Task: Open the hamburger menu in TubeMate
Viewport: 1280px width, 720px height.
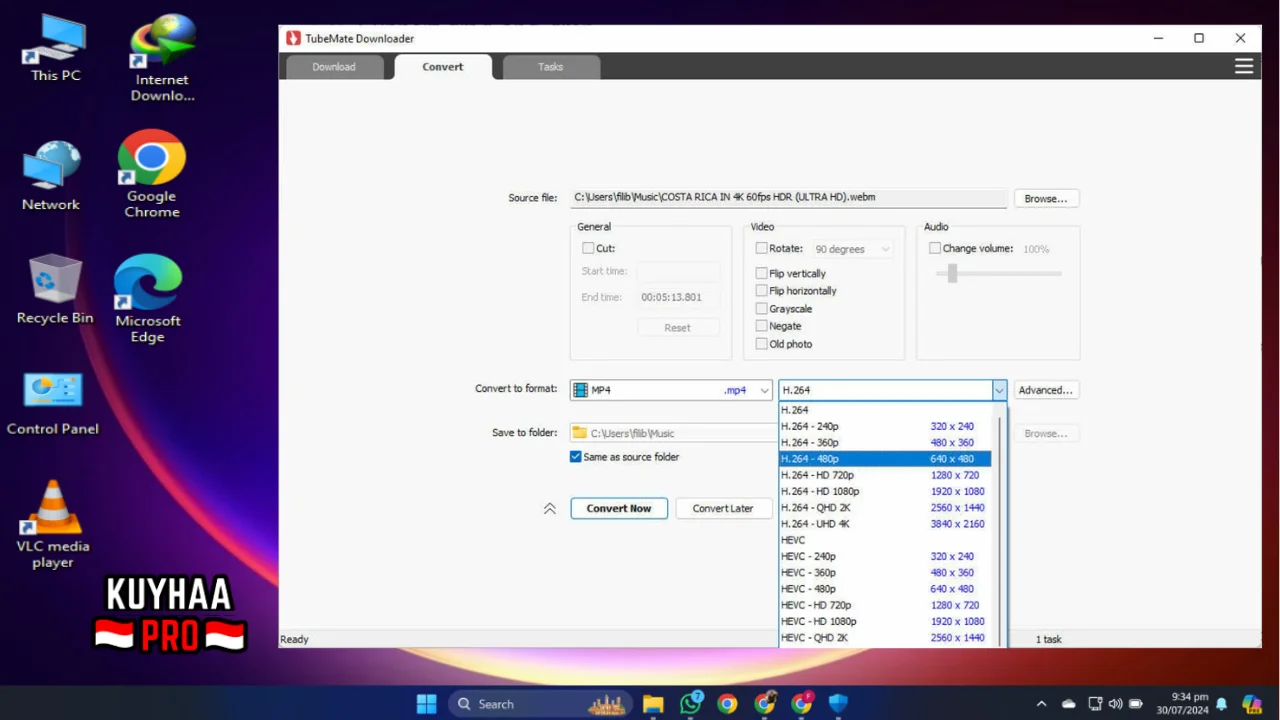Action: 1244,66
